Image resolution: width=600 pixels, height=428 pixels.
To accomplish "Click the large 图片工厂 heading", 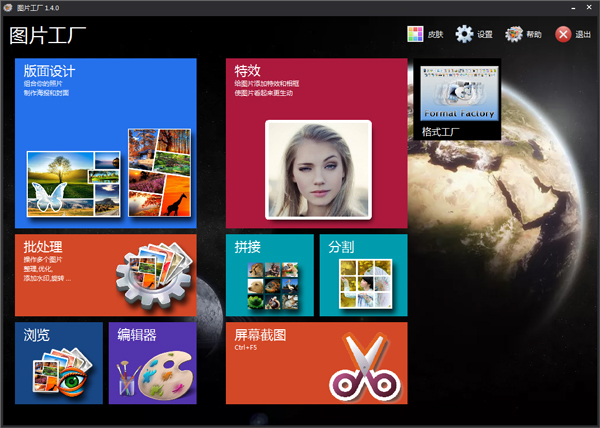I will point(47,36).
